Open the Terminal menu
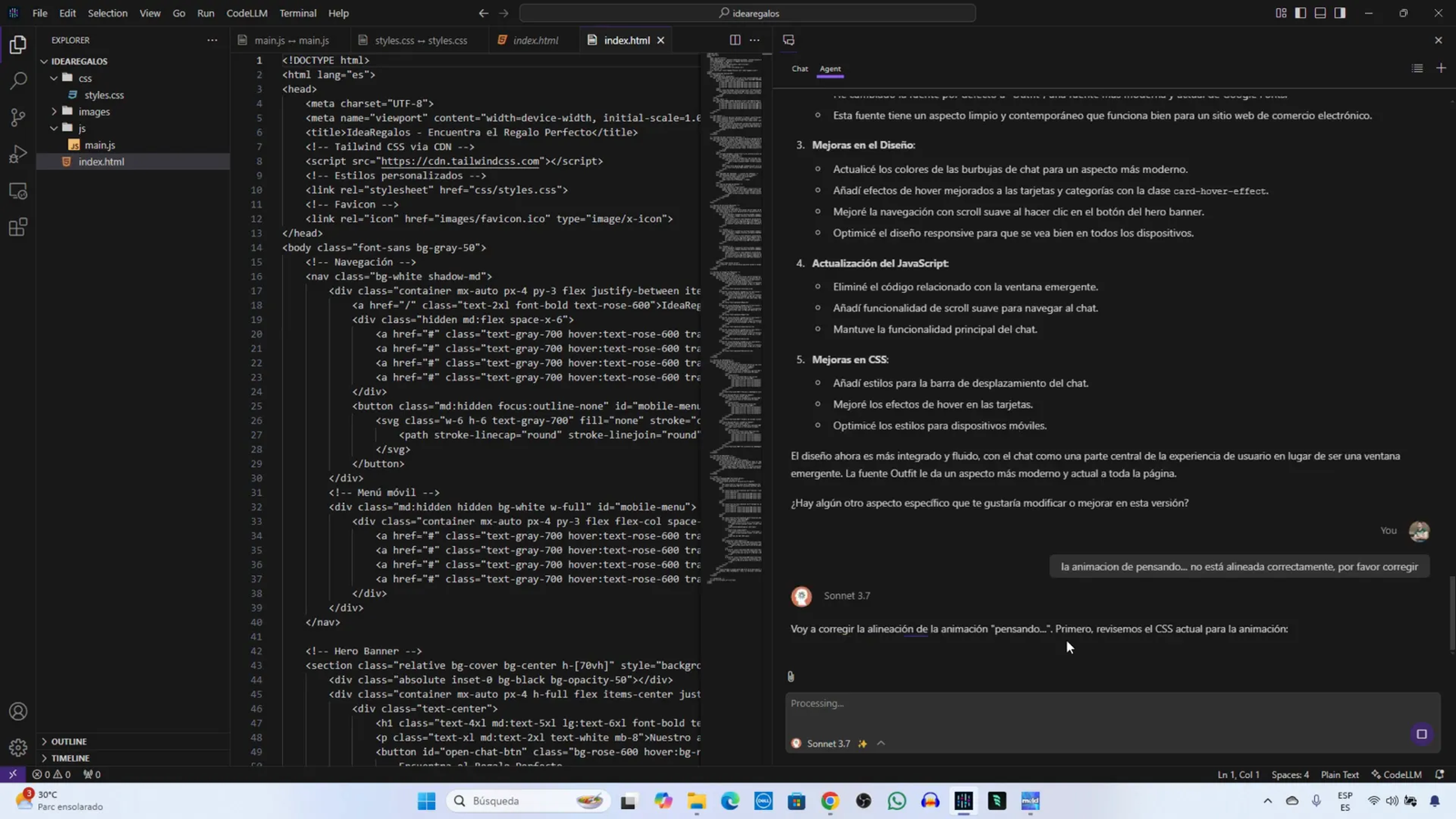The height and width of the screenshot is (819, 1456). [298, 14]
